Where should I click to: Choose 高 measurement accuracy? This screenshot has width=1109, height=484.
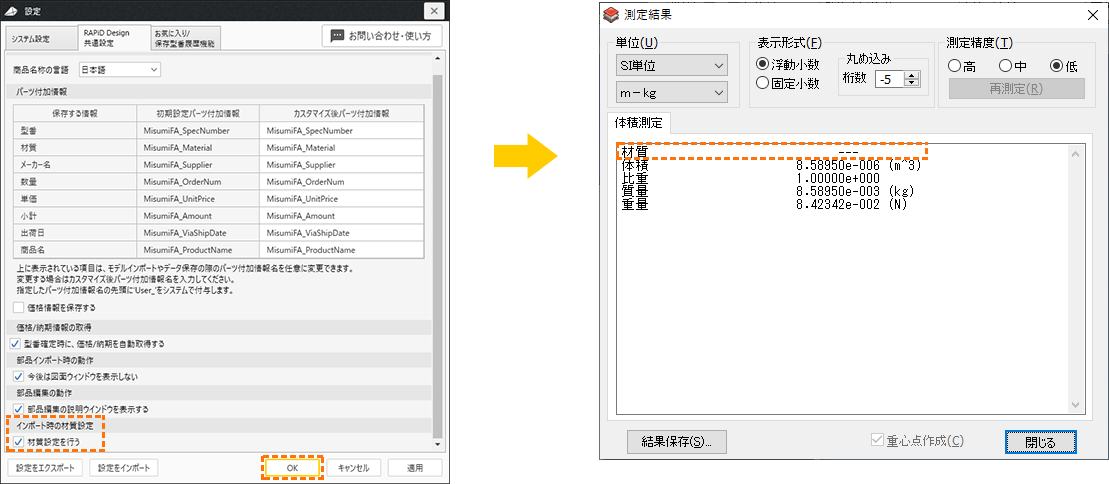[955, 65]
